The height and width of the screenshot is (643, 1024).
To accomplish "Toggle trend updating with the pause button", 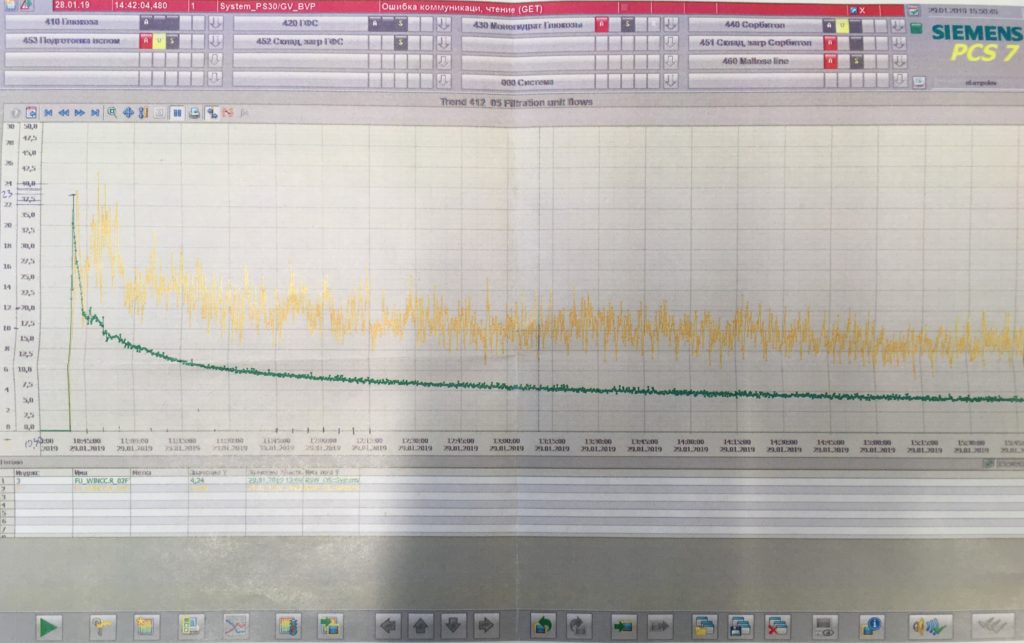I will pyautogui.click(x=177, y=113).
